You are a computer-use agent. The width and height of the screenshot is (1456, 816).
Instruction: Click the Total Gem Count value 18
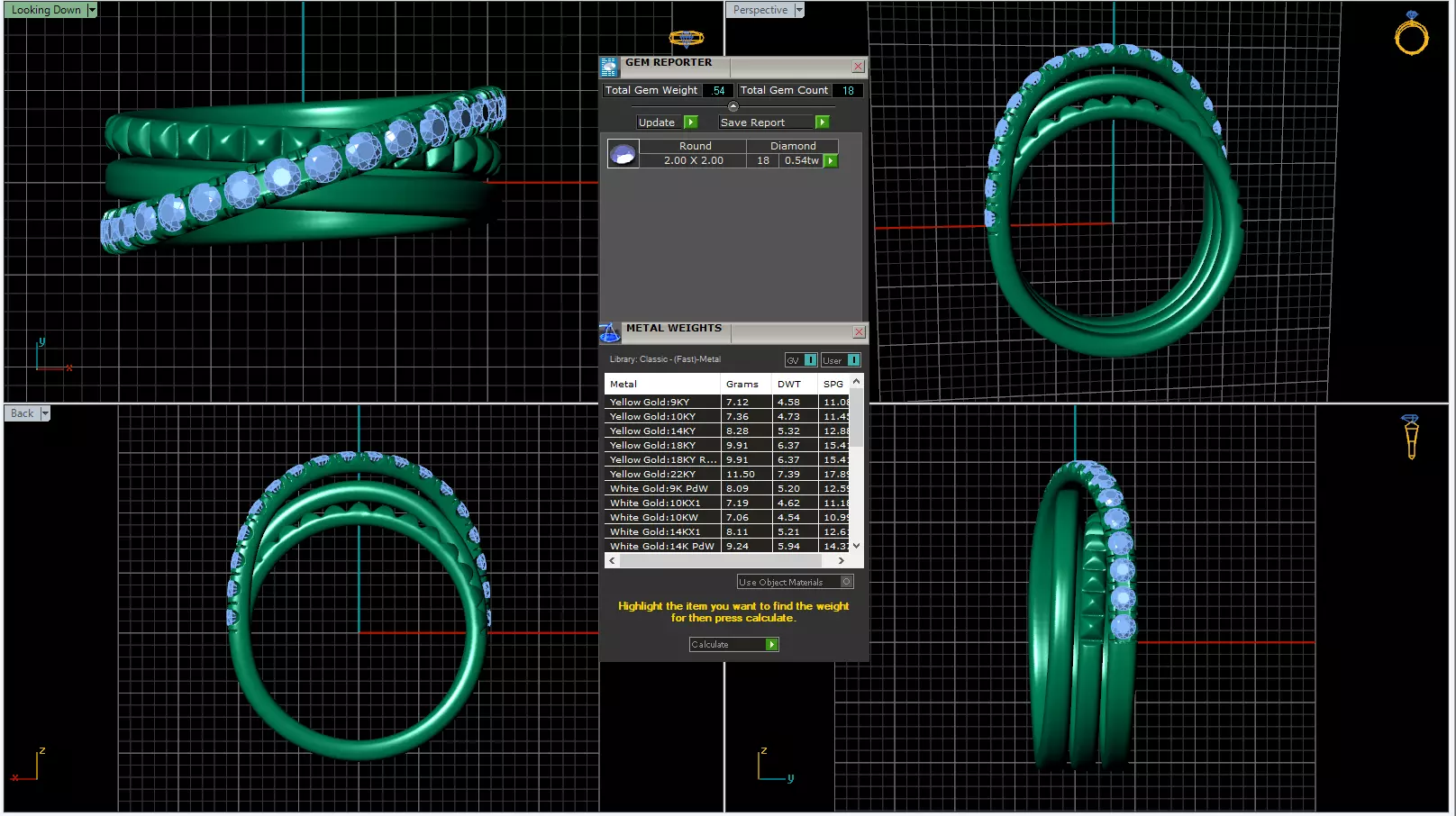[848, 90]
